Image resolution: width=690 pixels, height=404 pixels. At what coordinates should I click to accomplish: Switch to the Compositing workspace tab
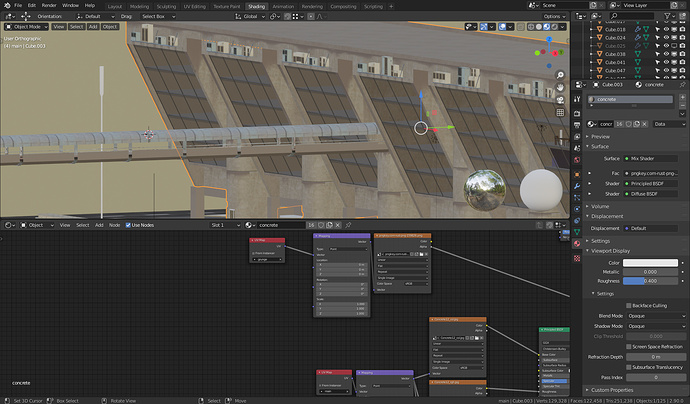point(343,6)
